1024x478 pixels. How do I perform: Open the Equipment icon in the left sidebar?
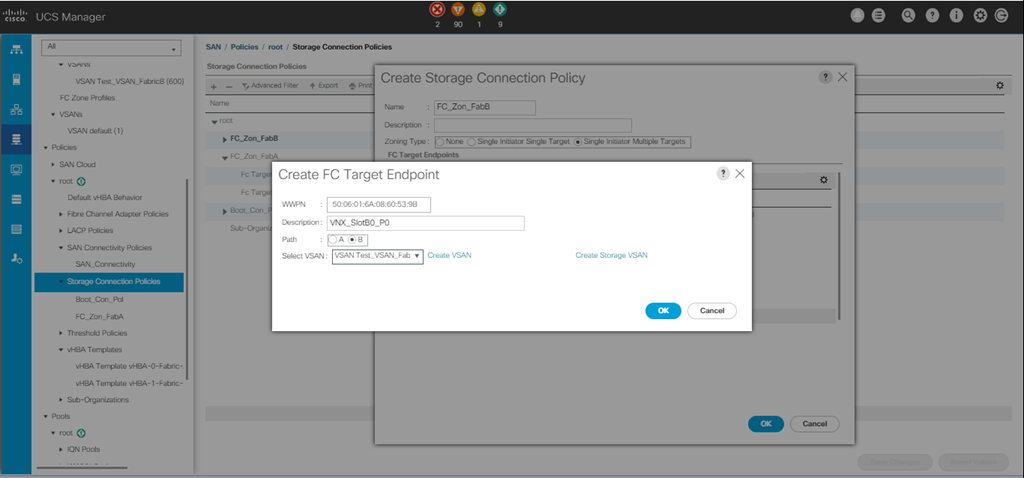pos(16,49)
